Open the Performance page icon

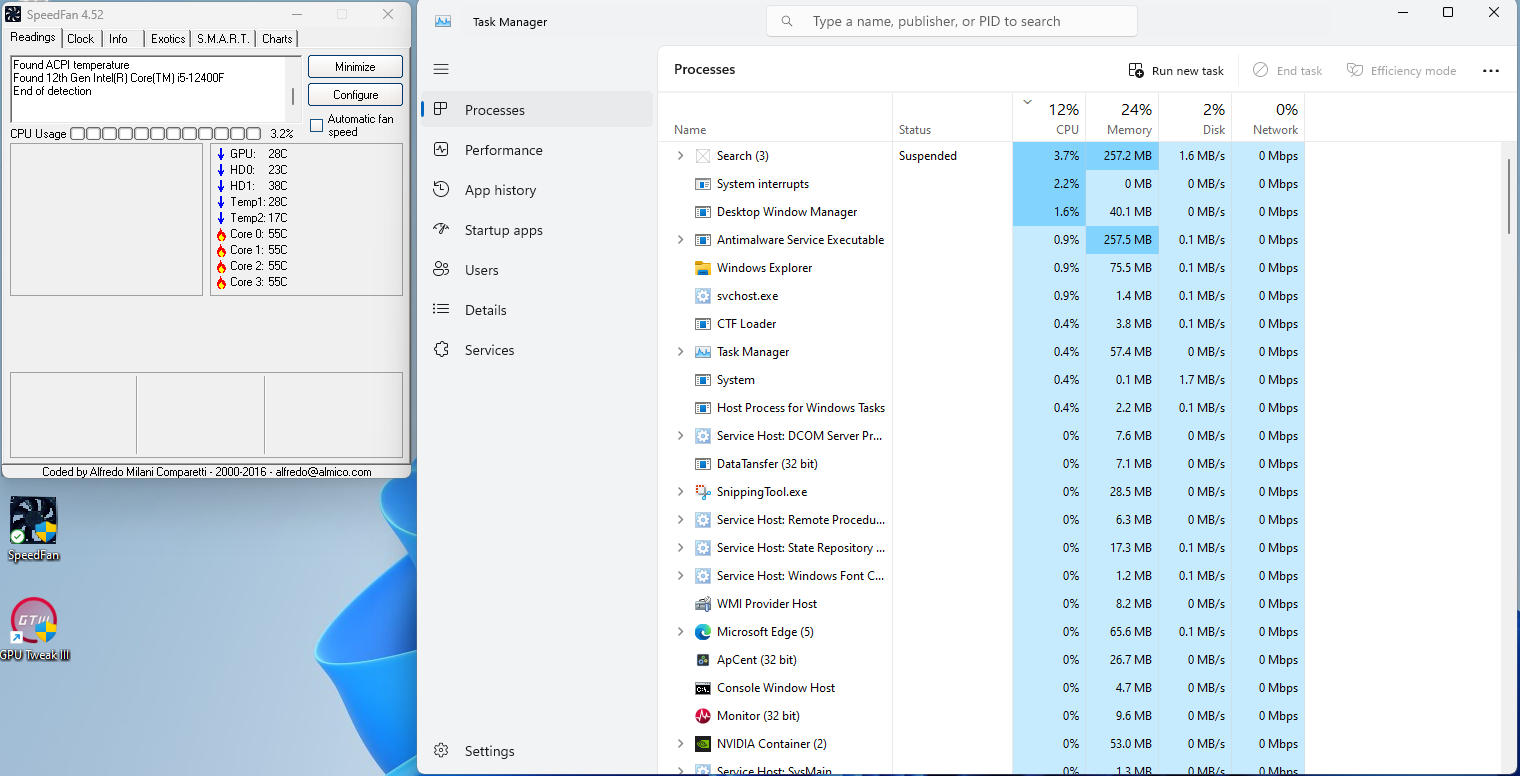click(441, 149)
